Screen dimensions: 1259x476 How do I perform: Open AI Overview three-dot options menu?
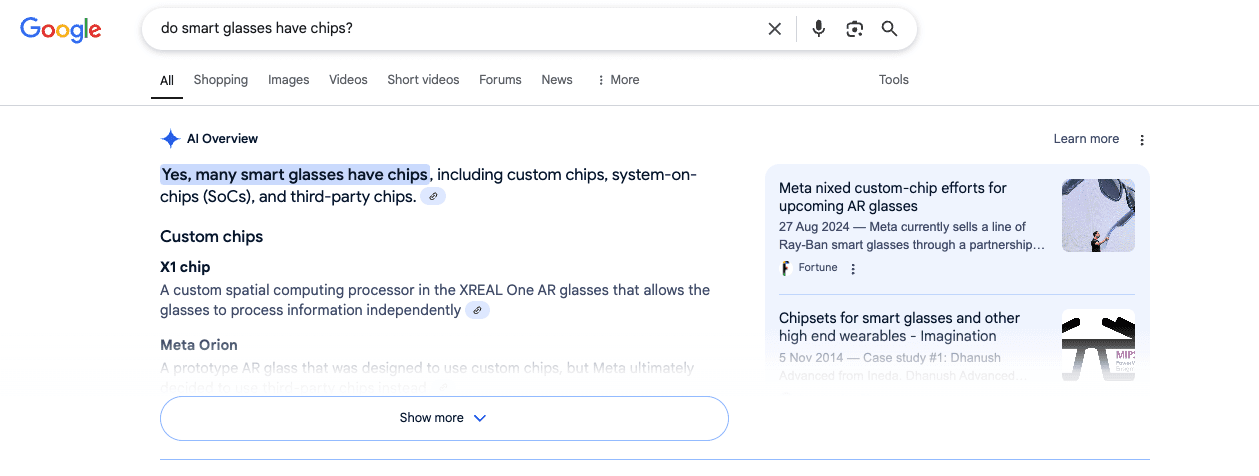coord(1142,140)
